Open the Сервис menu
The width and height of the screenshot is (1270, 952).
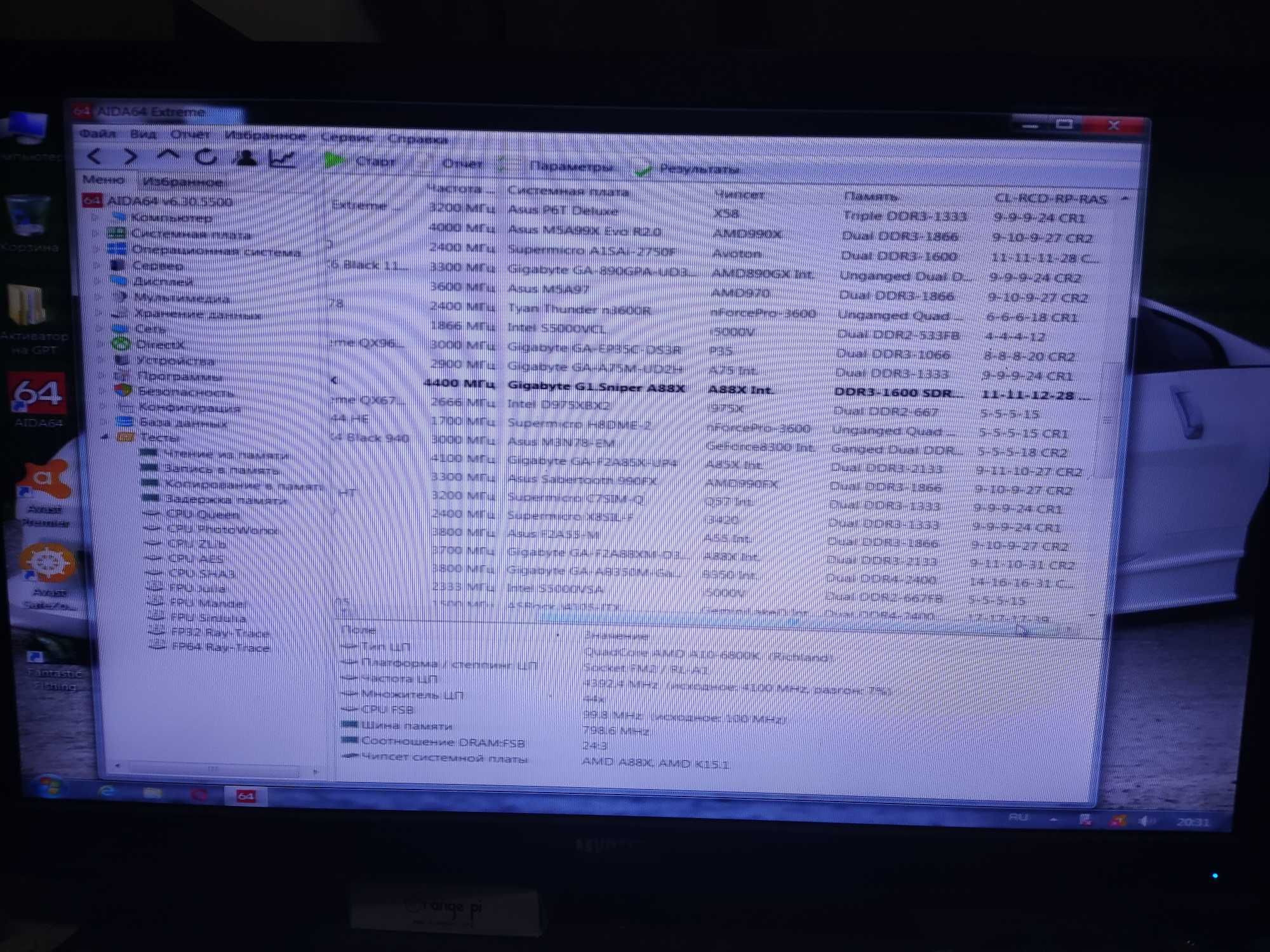click(347, 138)
